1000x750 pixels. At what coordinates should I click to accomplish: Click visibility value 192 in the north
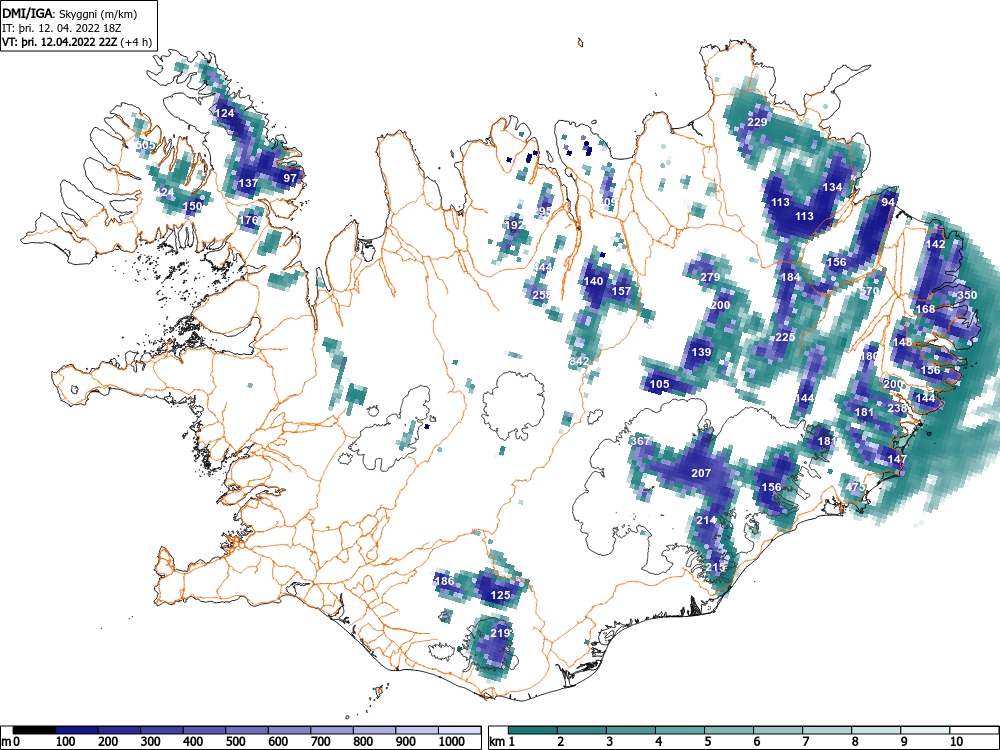tap(514, 224)
